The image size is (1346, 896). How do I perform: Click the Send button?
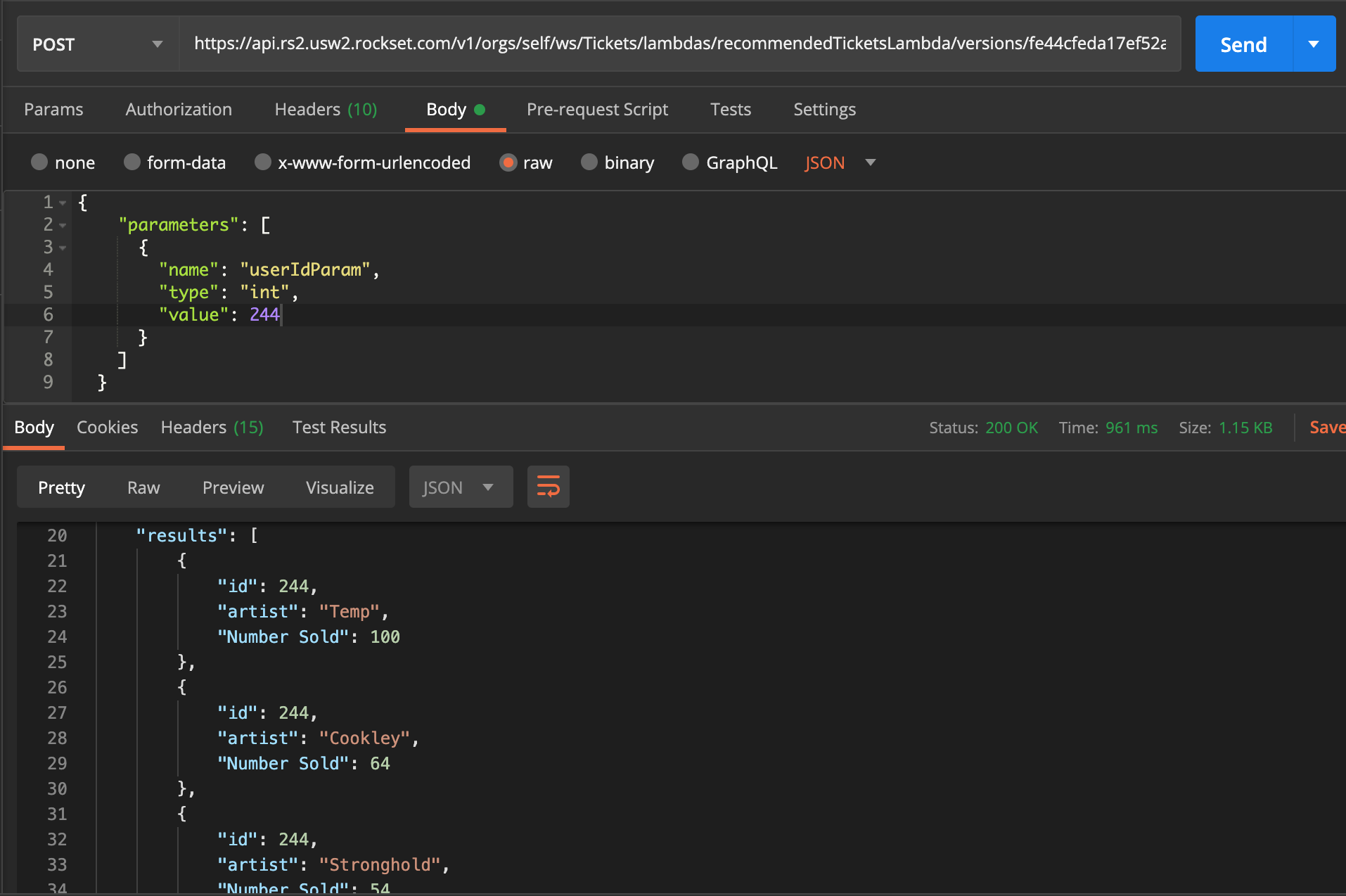1243,44
